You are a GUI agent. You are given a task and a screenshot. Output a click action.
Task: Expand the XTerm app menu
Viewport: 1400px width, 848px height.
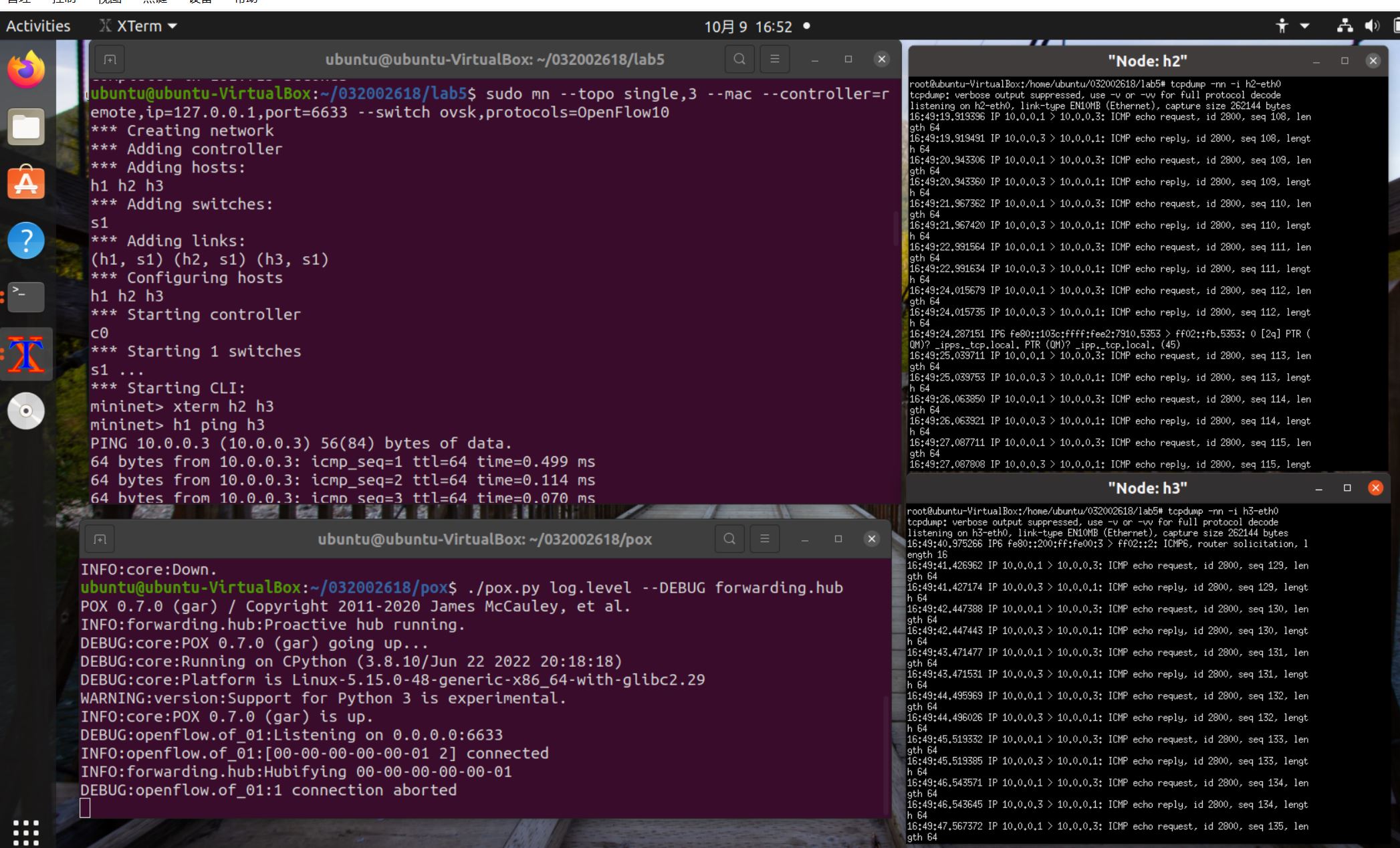(x=138, y=26)
